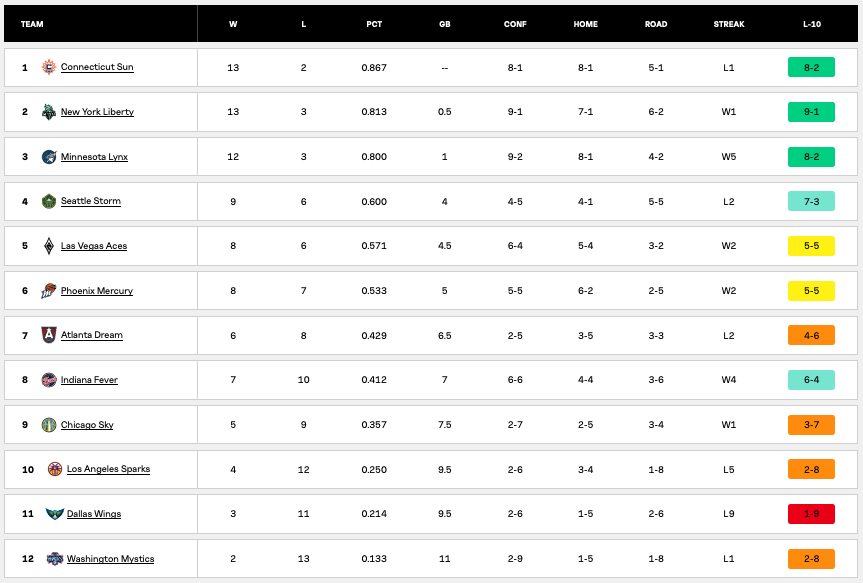Click the Phoenix Mercury logo icon

(x=49, y=291)
